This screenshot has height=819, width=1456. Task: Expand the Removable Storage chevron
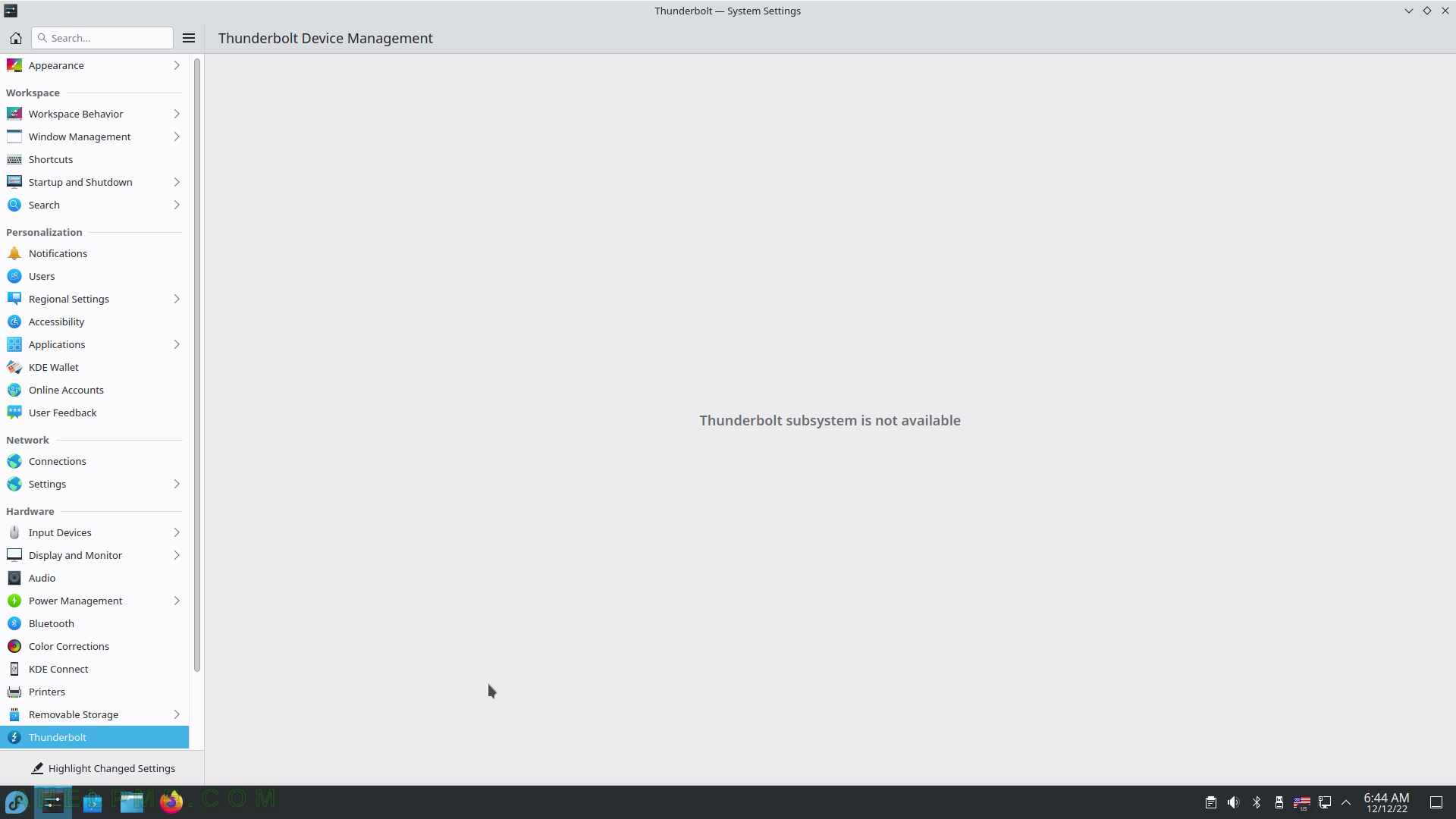(x=177, y=714)
